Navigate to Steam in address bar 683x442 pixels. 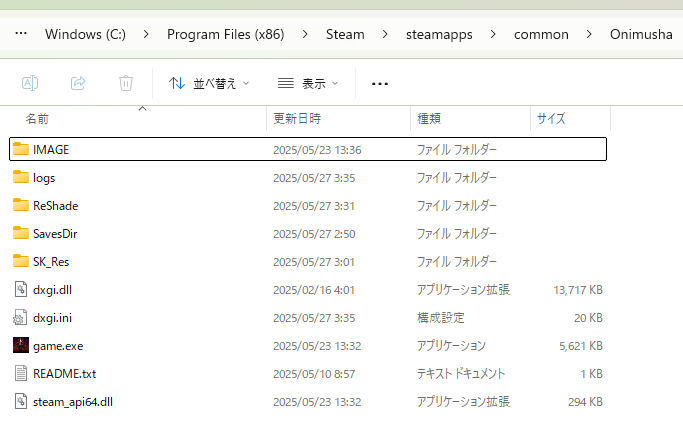[x=345, y=34]
